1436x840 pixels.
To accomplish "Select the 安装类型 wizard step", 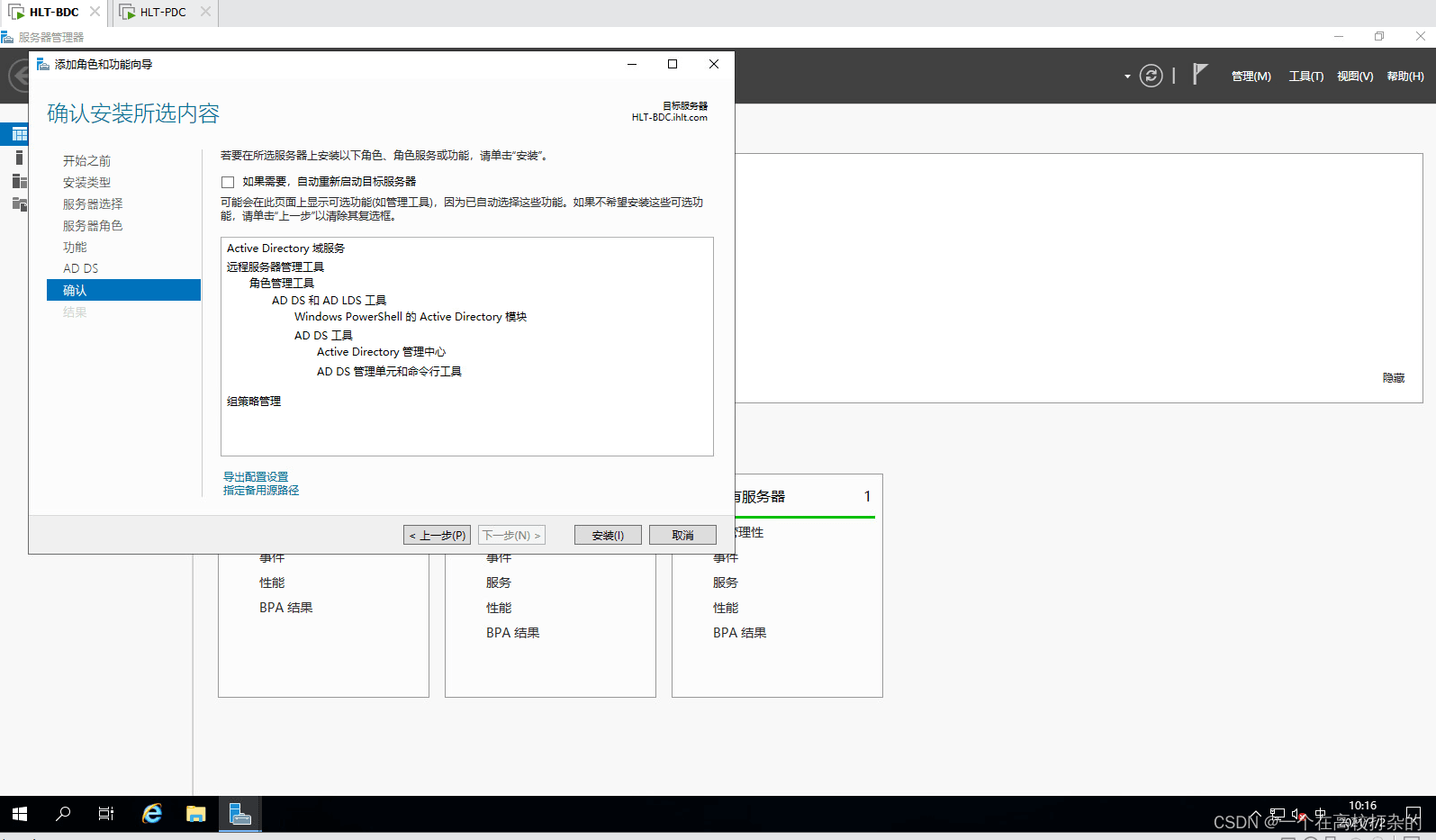I will click(x=86, y=182).
